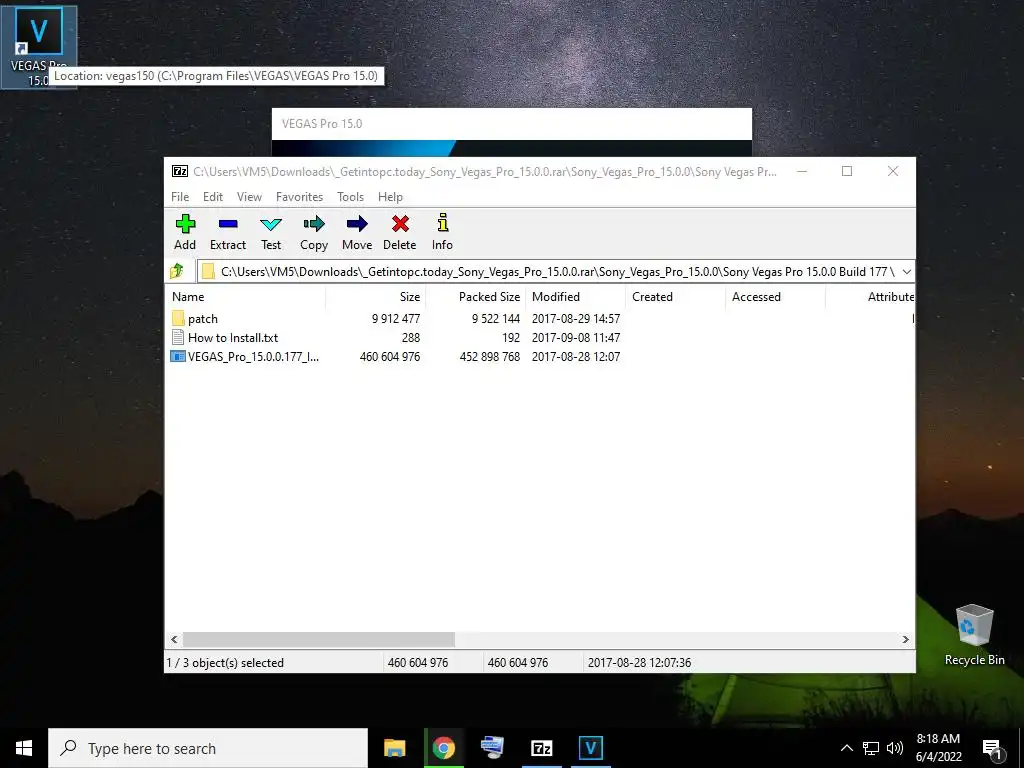Open network status in system tray
1024x768 pixels.
(x=871, y=748)
